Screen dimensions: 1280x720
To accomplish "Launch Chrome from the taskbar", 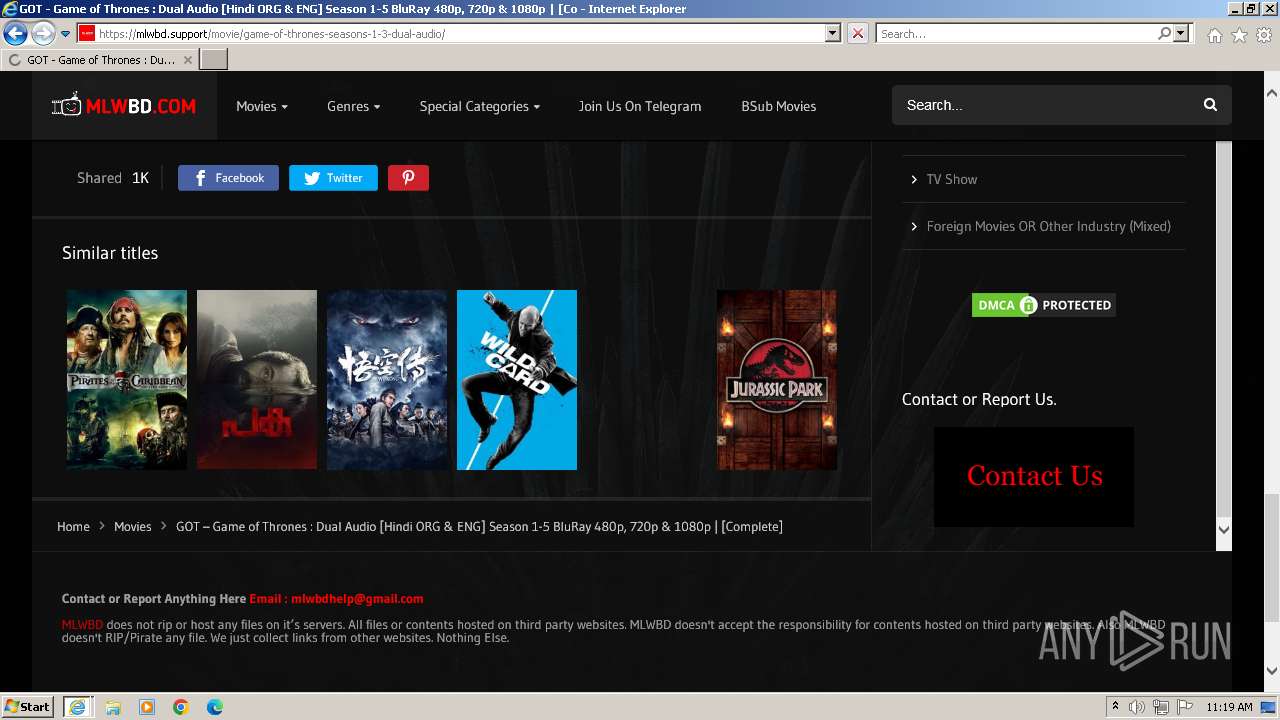I will coord(181,707).
